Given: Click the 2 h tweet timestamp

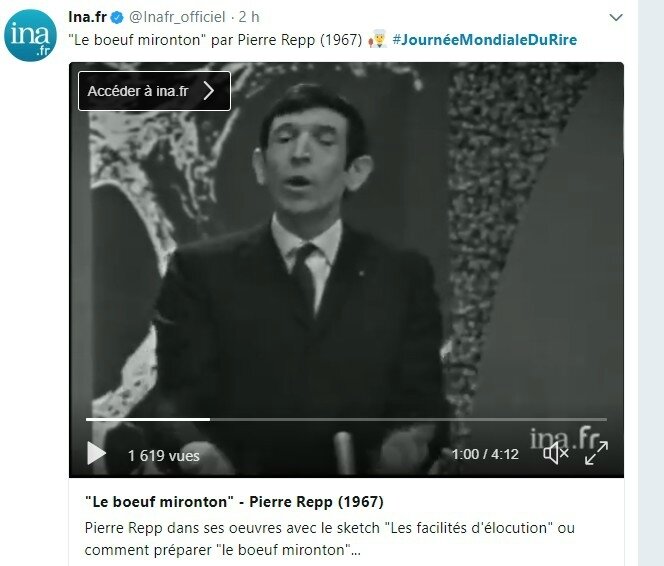Looking at the screenshot, I should click(249, 17).
